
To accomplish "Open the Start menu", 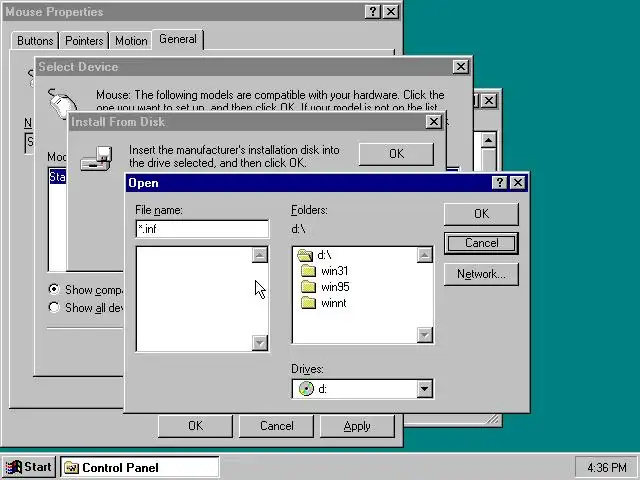I will click(29, 467).
